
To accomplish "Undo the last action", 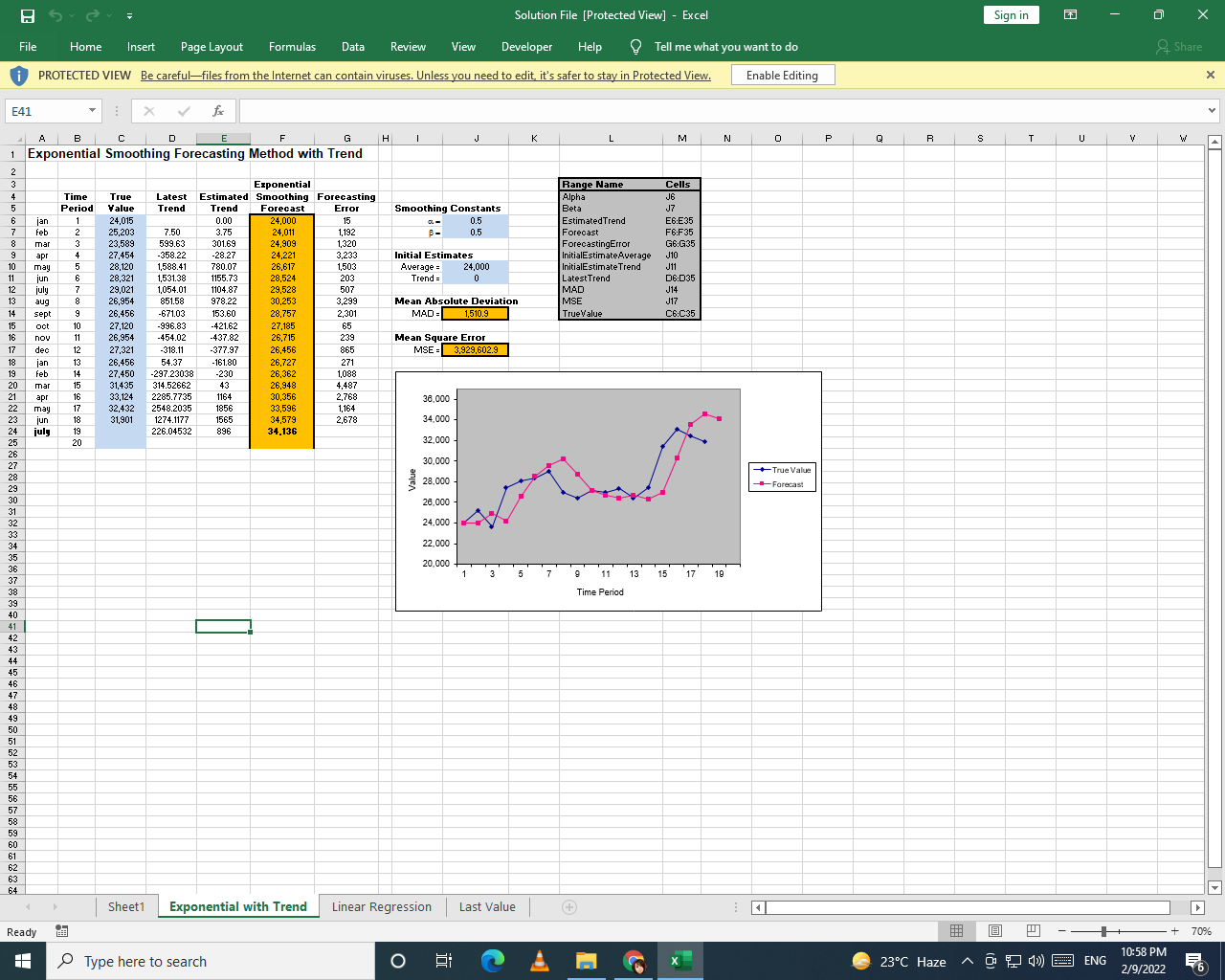I will click(x=54, y=14).
